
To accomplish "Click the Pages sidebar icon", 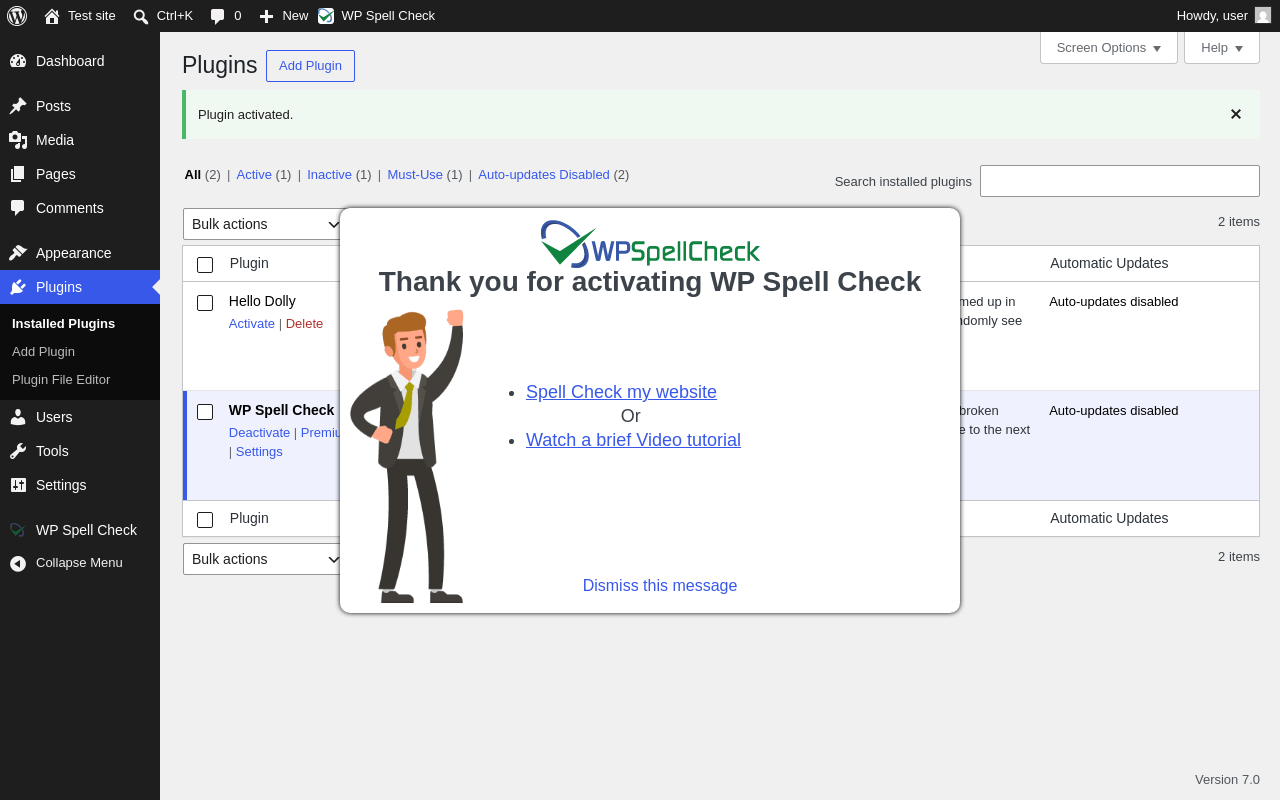I will tap(18, 174).
